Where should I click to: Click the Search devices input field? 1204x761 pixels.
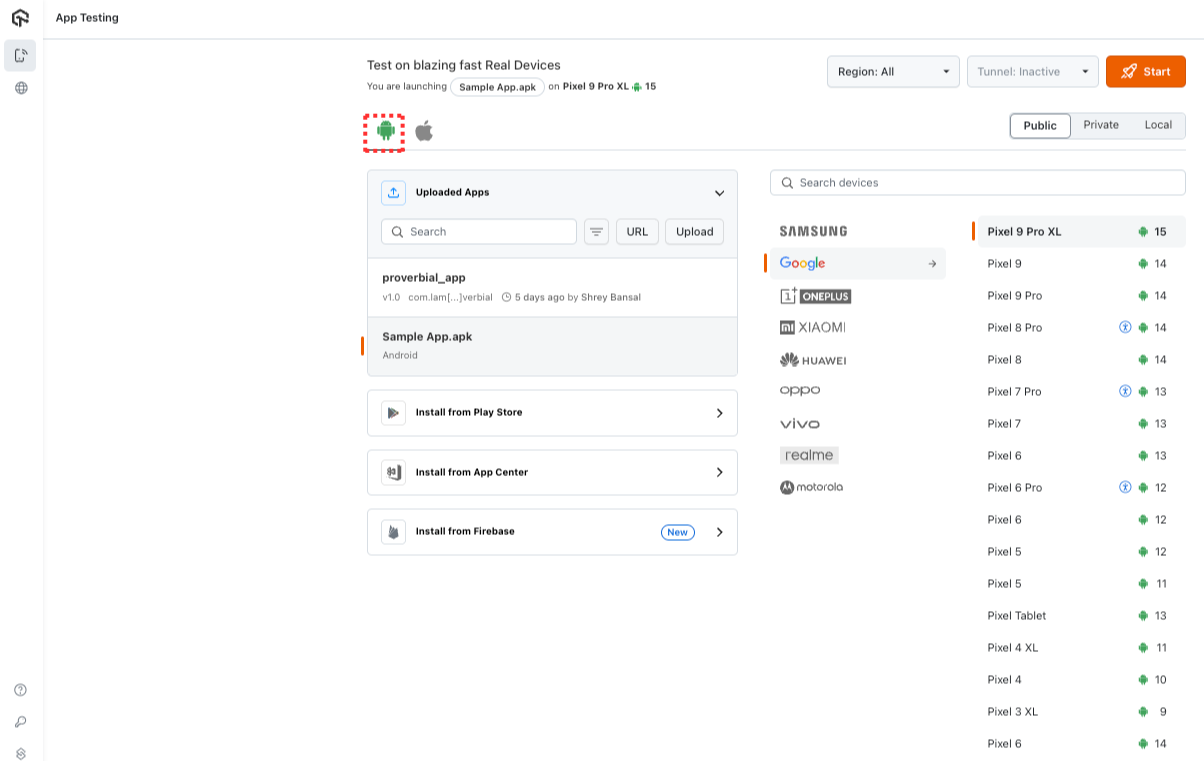click(x=977, y=182)
